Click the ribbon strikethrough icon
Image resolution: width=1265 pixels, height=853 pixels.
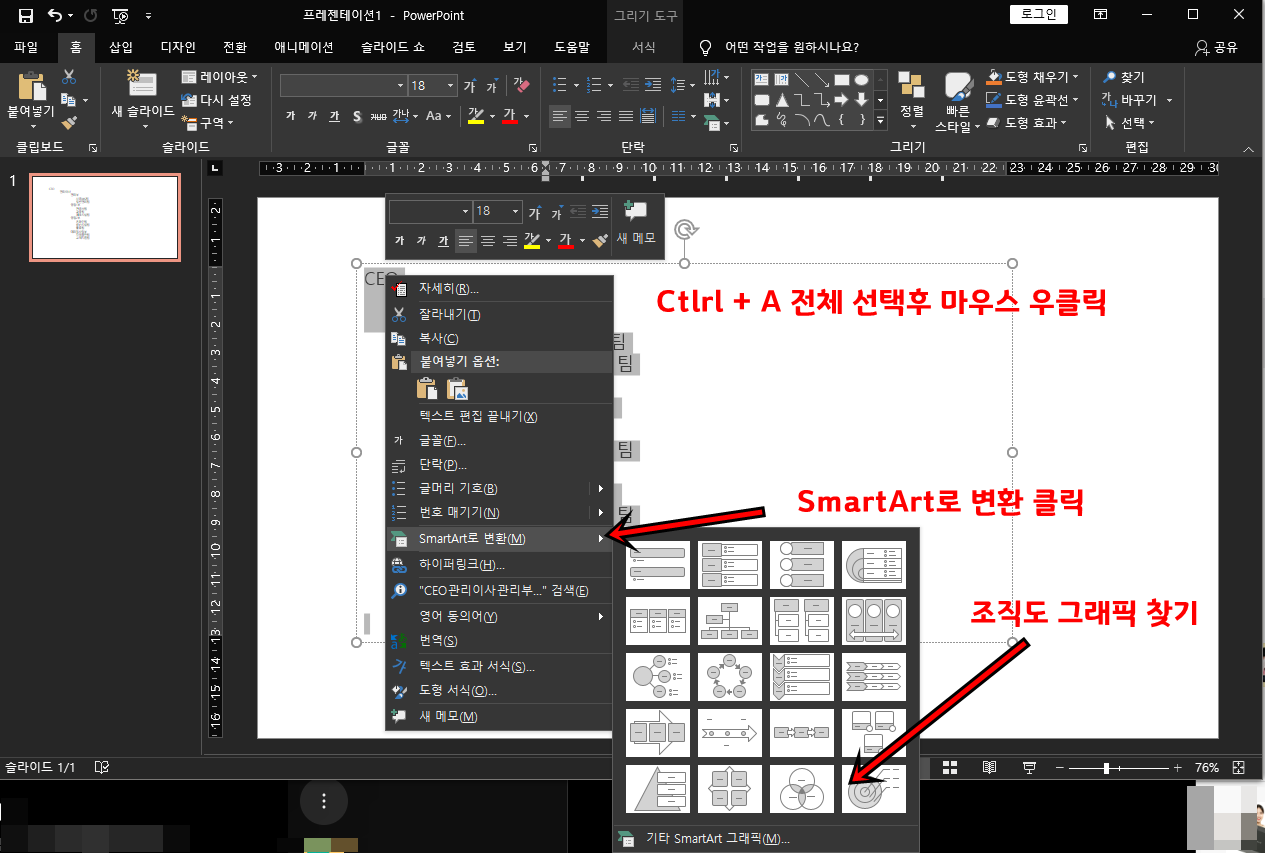pos(379,116)
